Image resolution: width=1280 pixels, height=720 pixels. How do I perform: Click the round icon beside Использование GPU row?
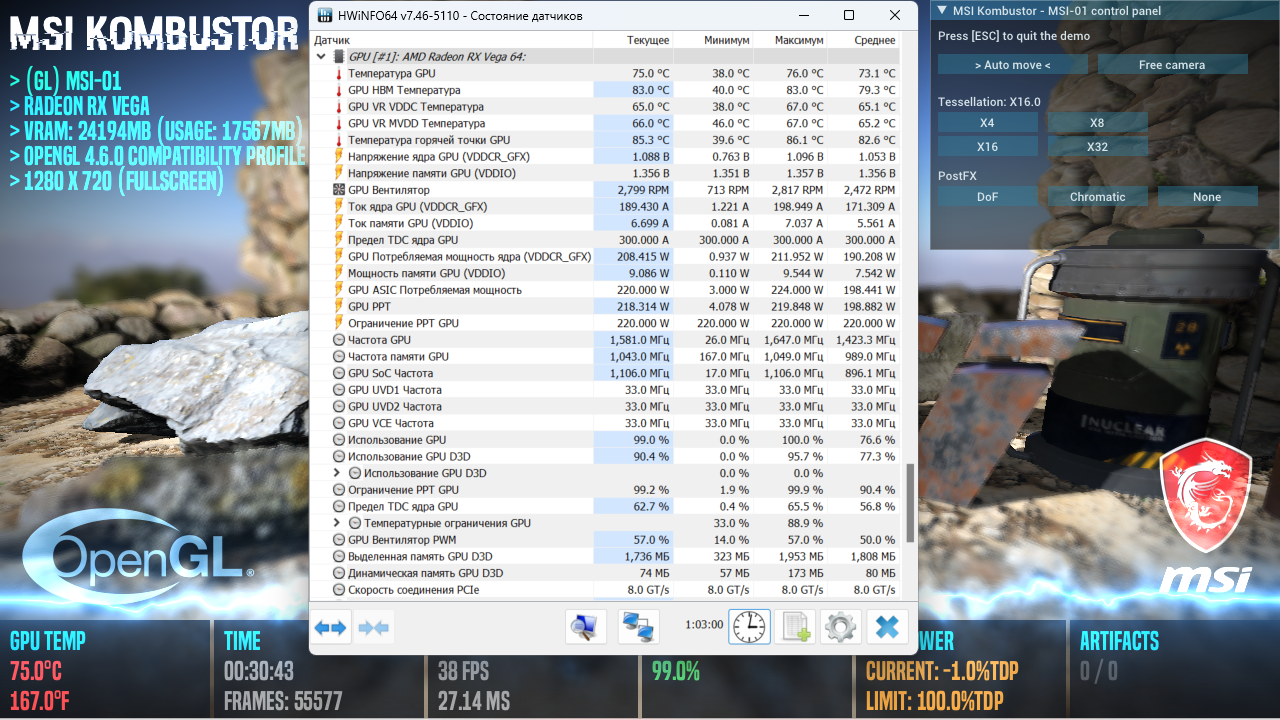[338, 440]
